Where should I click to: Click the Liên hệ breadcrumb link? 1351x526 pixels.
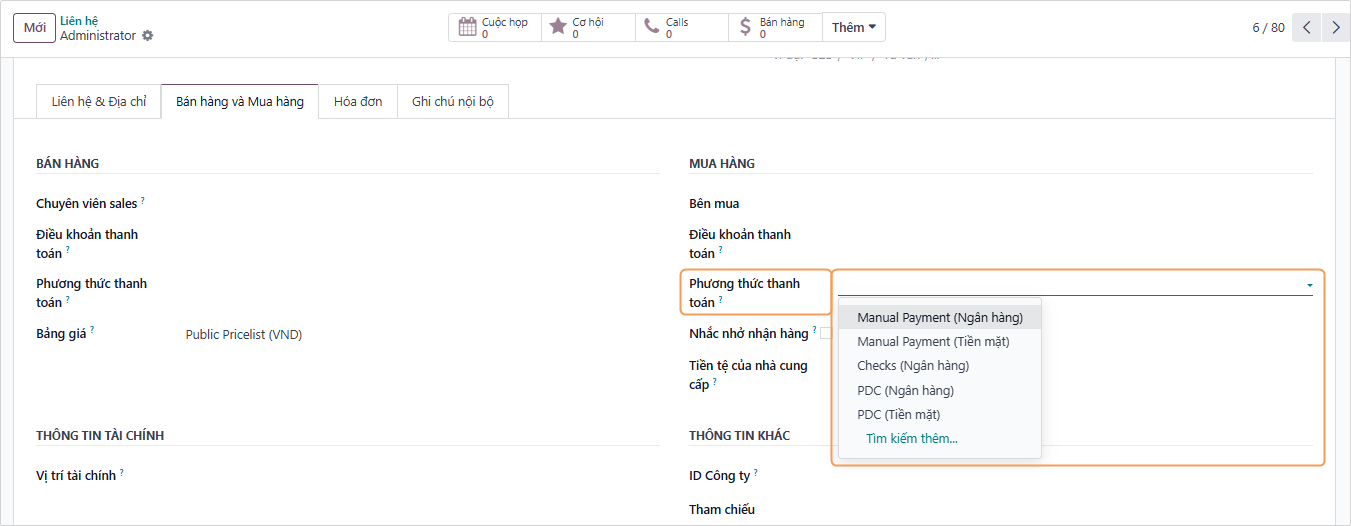(x=79, y=20)
